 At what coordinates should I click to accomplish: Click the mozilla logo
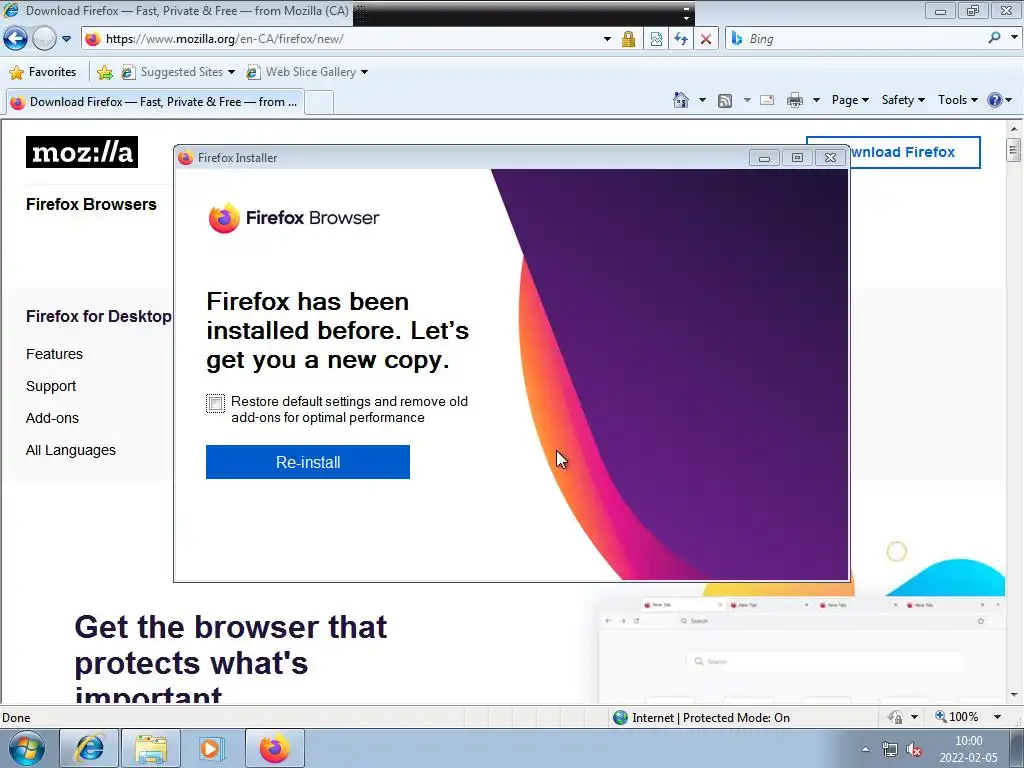[x=82, y=152]
